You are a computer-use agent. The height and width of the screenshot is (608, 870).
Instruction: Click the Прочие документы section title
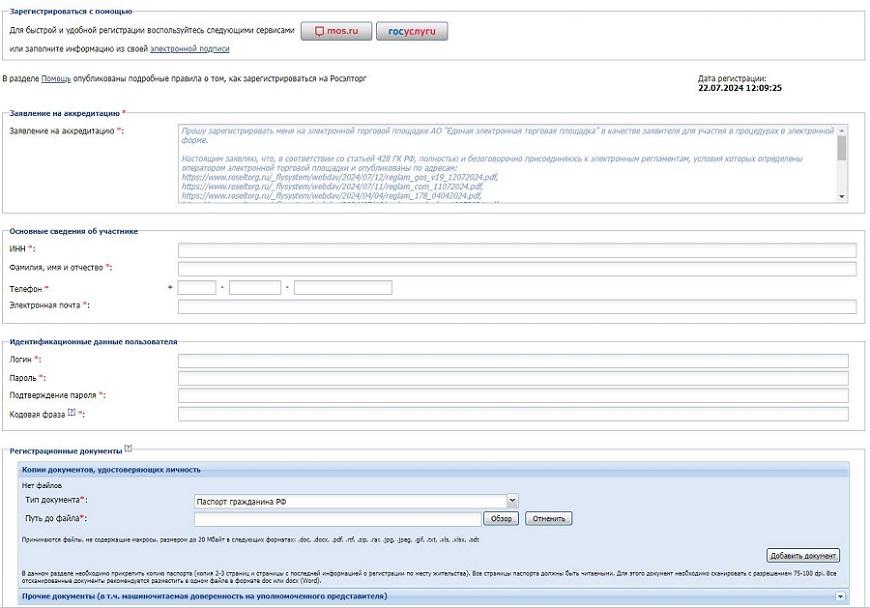(205, 596)
